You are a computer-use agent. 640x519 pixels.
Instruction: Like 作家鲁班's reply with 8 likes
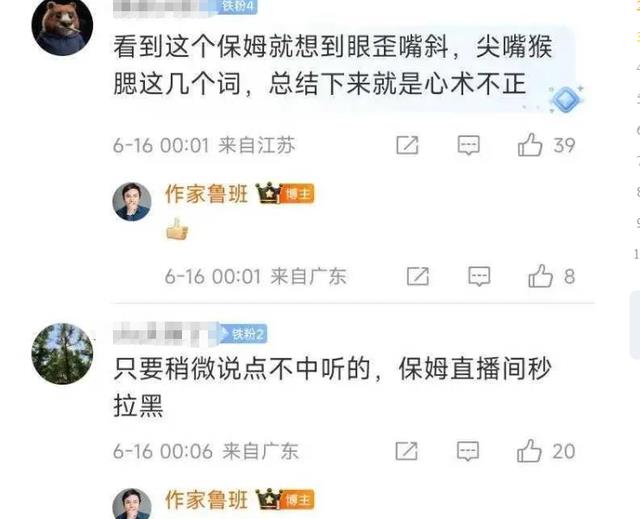pos(540,276)
